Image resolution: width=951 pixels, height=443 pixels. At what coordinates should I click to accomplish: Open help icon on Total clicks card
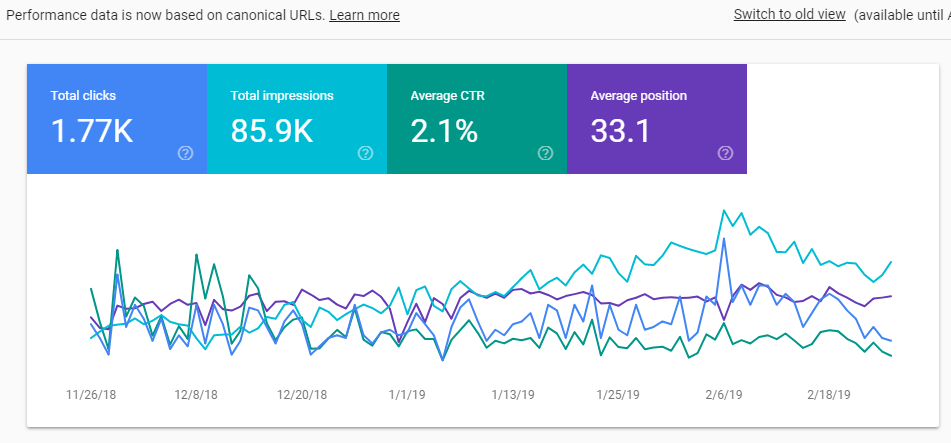click(185, 153)
